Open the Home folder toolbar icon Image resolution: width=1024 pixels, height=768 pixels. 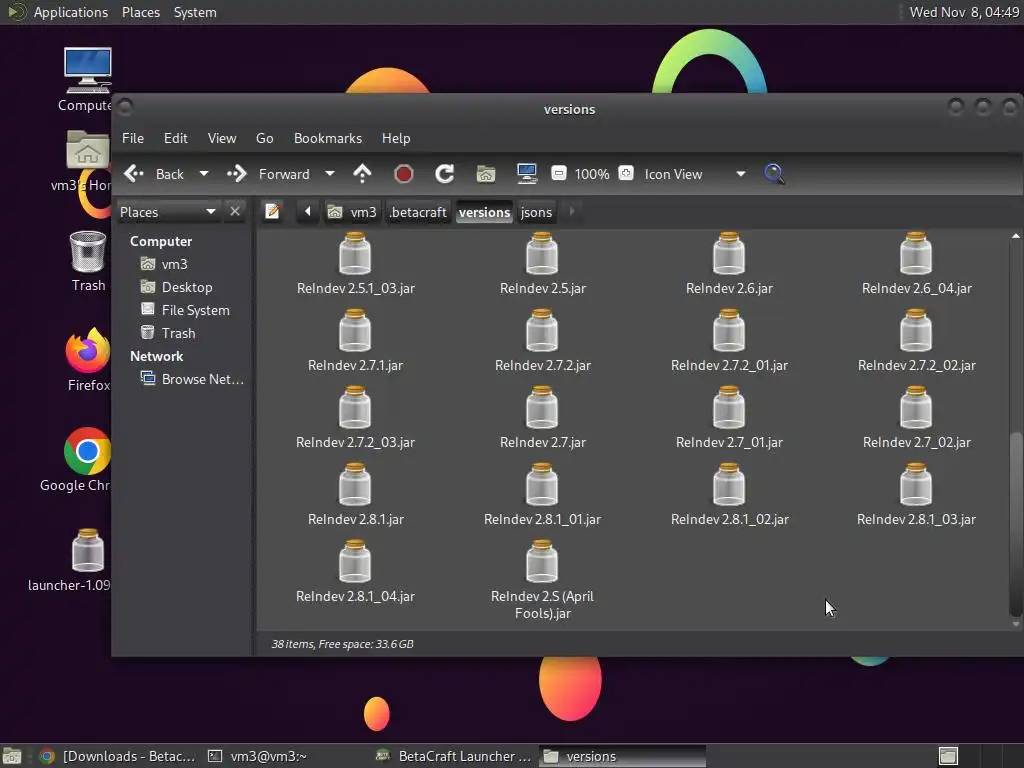(486, 174)
